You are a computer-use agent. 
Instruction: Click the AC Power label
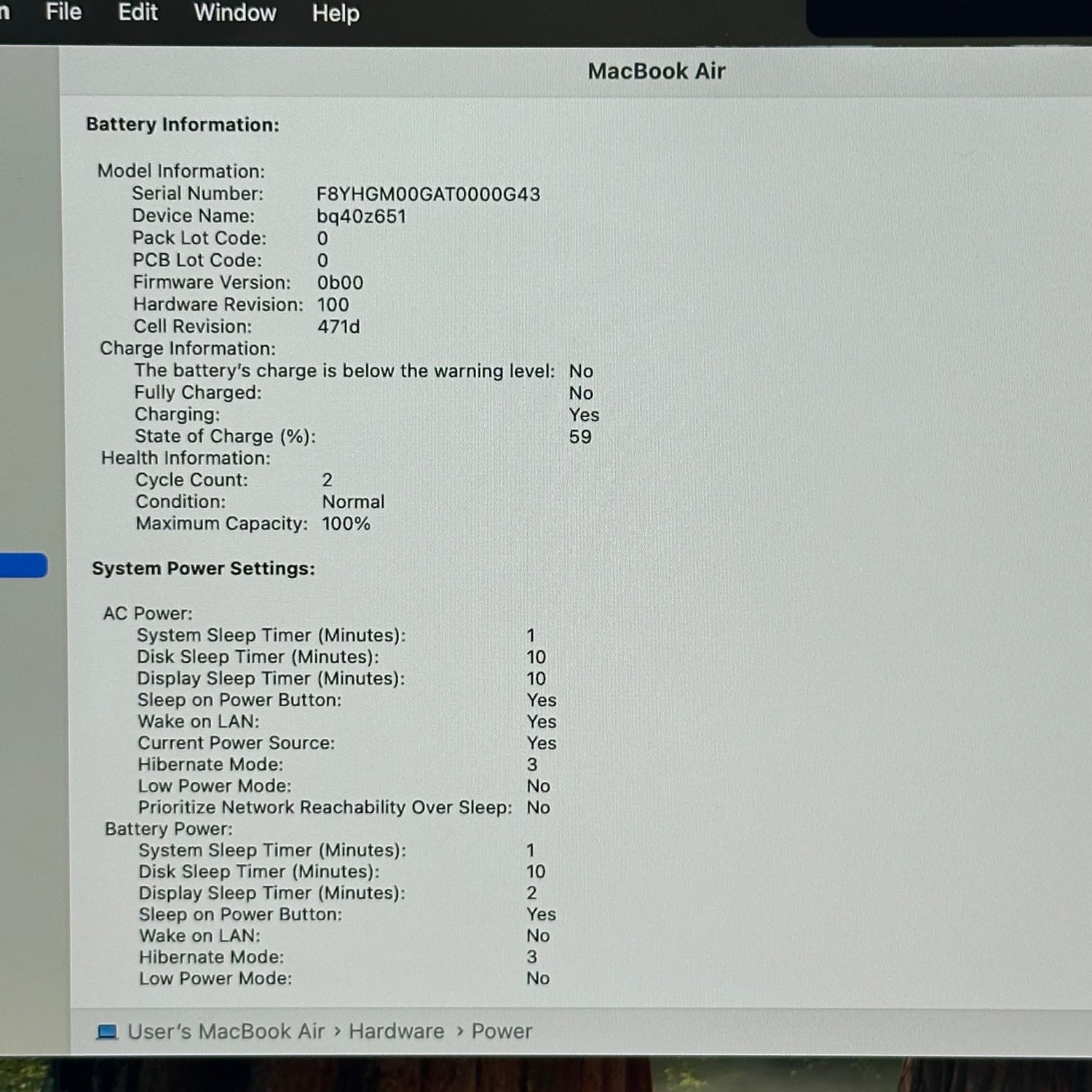click(148, 613)
